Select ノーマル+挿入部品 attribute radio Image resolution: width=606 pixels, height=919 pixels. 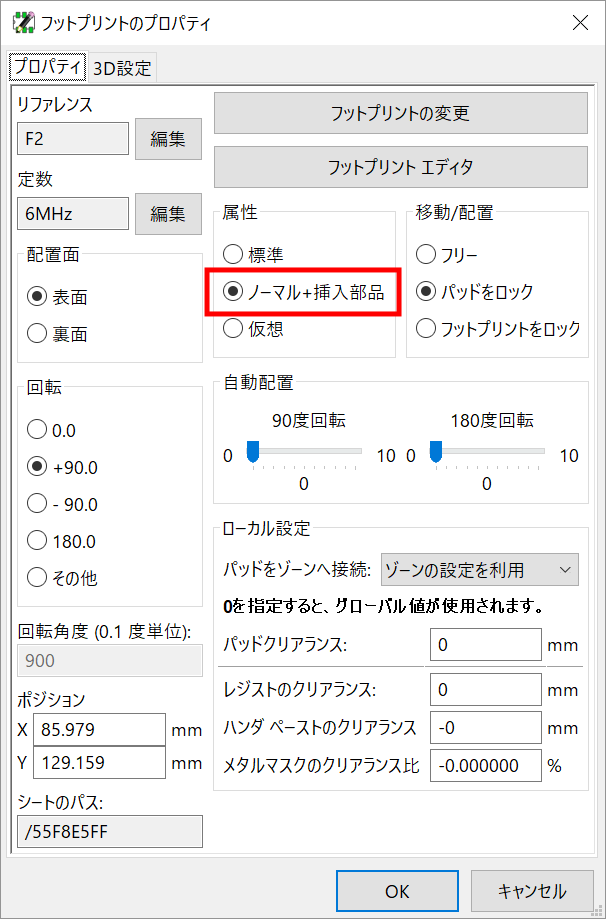(x=304, y=291)
